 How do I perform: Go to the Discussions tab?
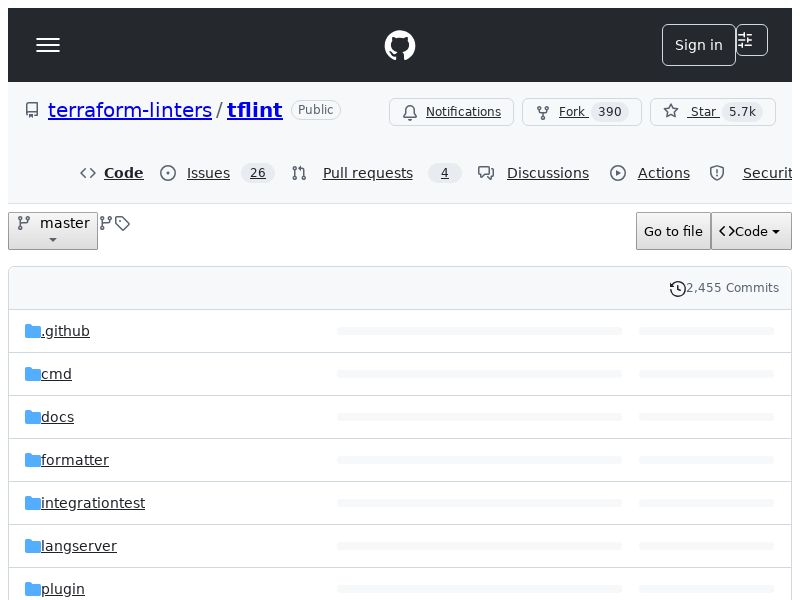click(x=547, y=173)
